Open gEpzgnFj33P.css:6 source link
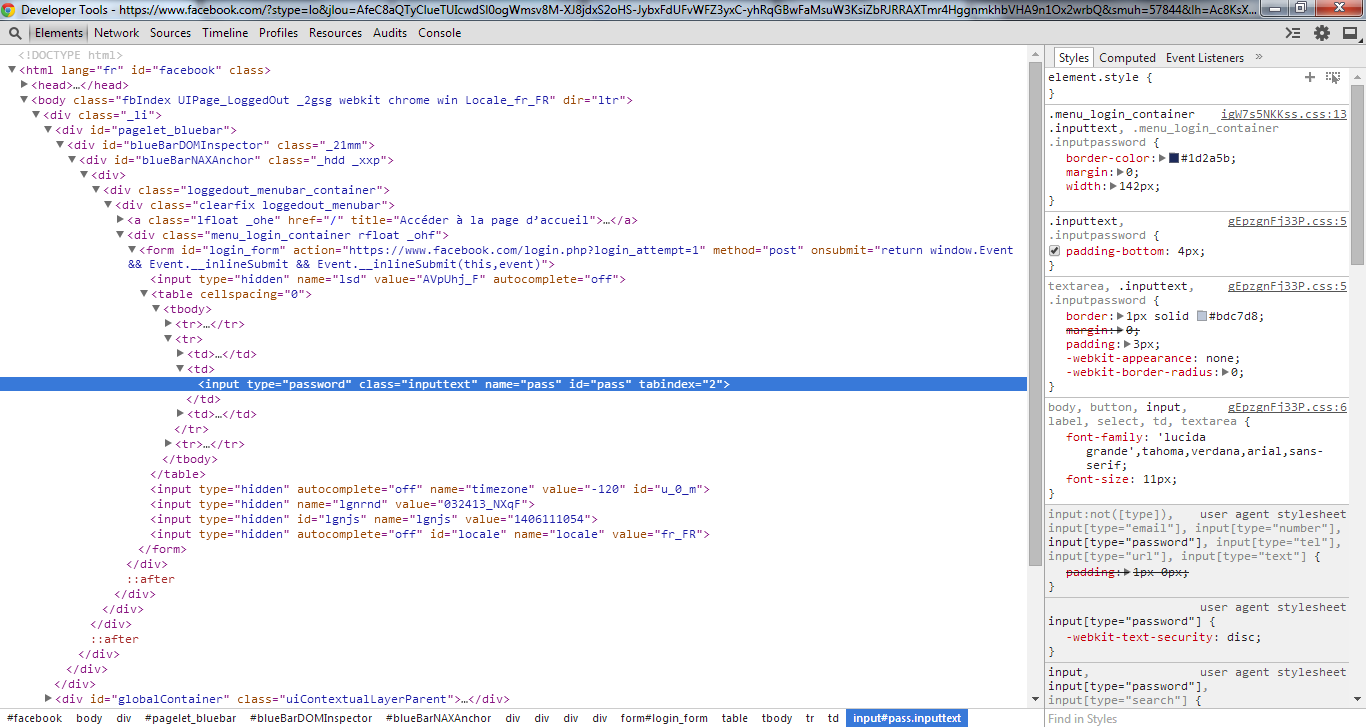Image resolution: width=1366 pixels, height=727 pixels. (x=1287, y=407)
